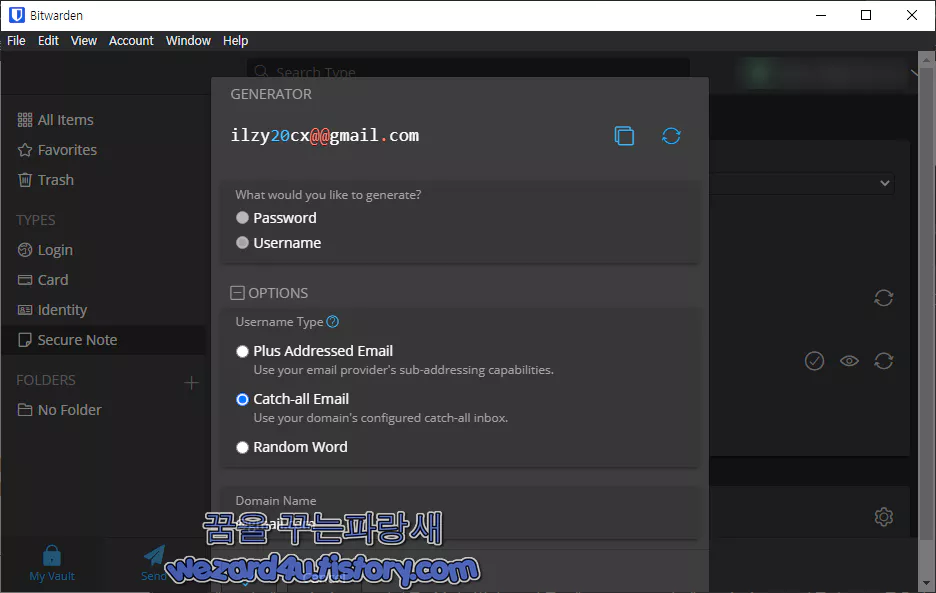
Task: Click the Domain Name input field
Action: (x=460, y=524)
